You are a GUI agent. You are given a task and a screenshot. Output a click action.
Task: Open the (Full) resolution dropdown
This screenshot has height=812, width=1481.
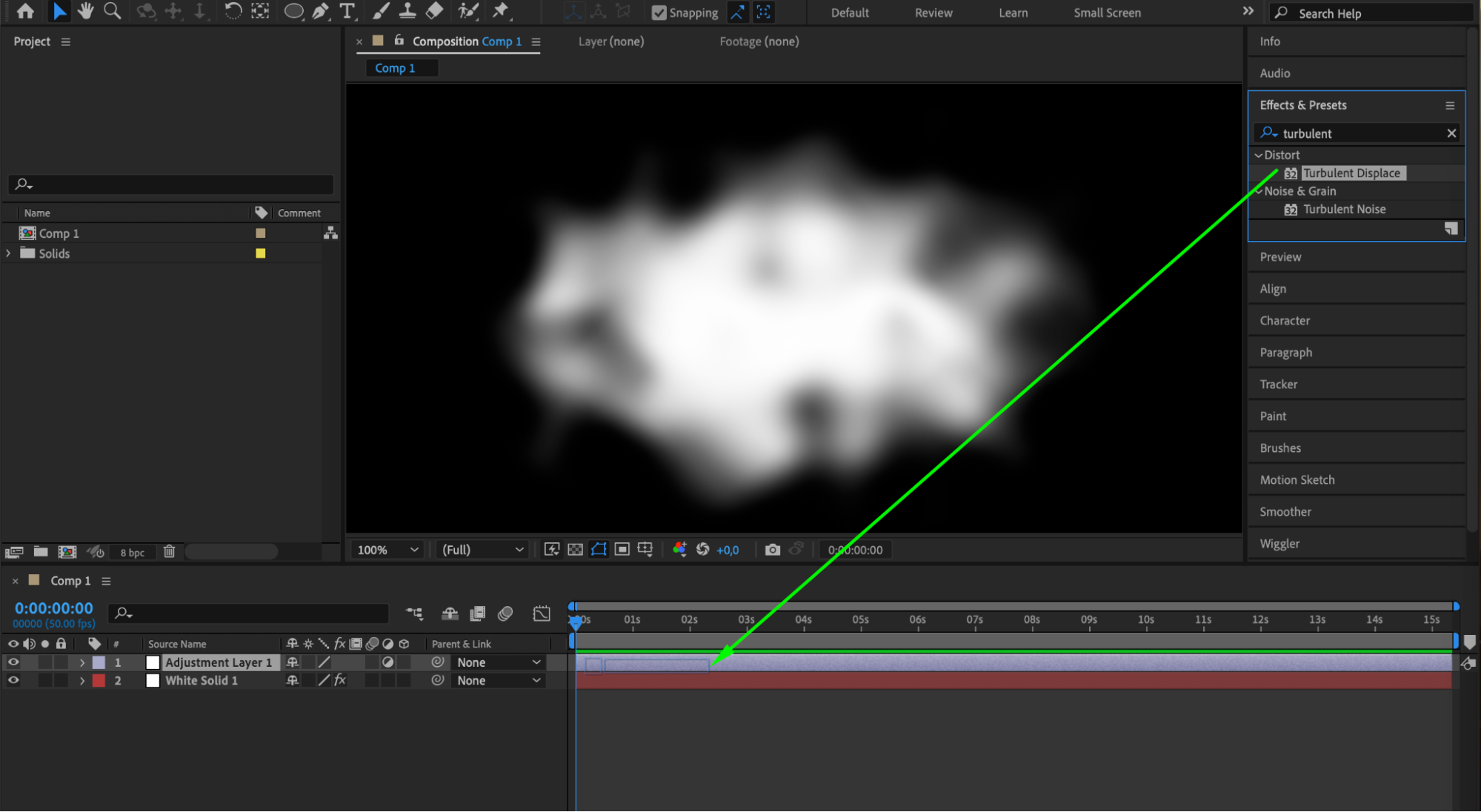[482, 550]
